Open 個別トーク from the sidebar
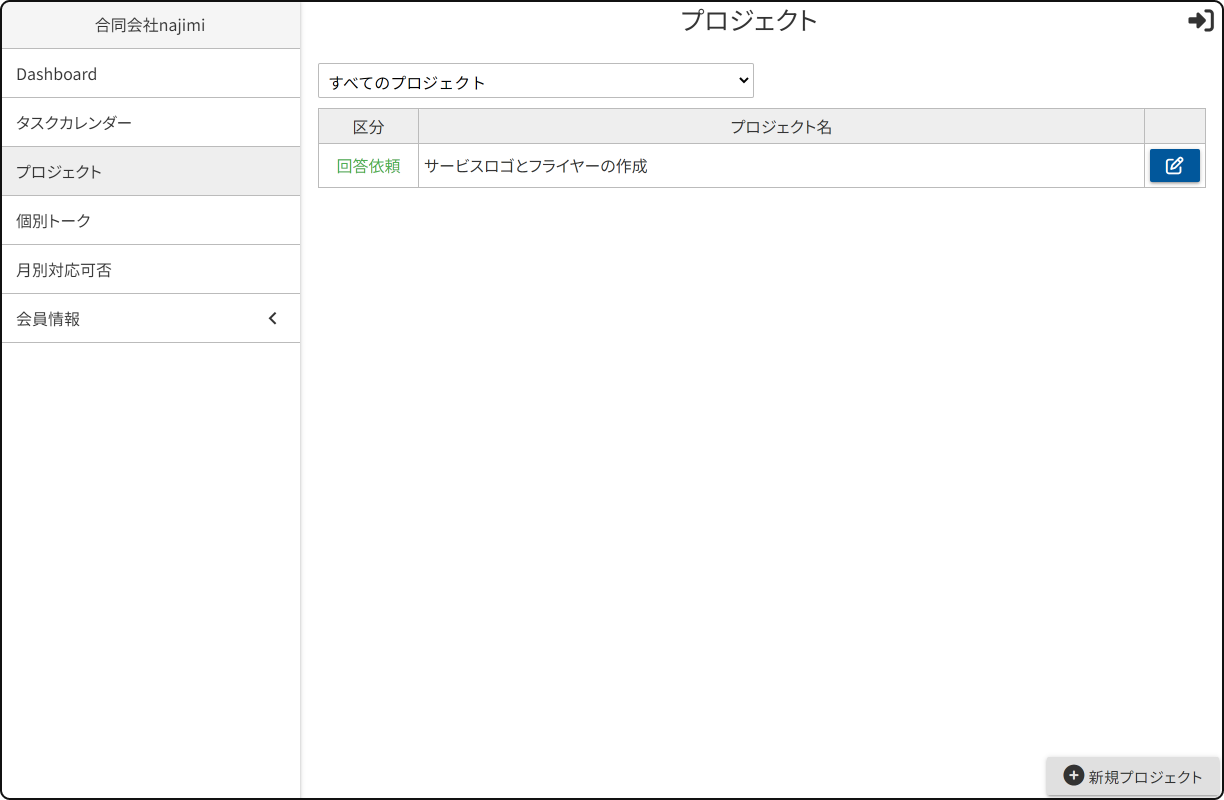 coord(53,221)
